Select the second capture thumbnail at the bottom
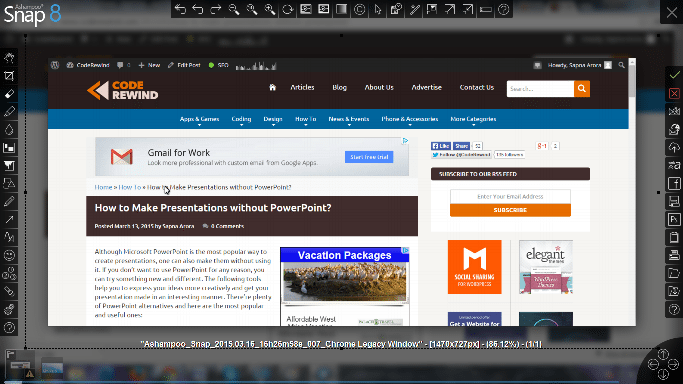Screen dimensions: 683x384 tap(52, 368)
